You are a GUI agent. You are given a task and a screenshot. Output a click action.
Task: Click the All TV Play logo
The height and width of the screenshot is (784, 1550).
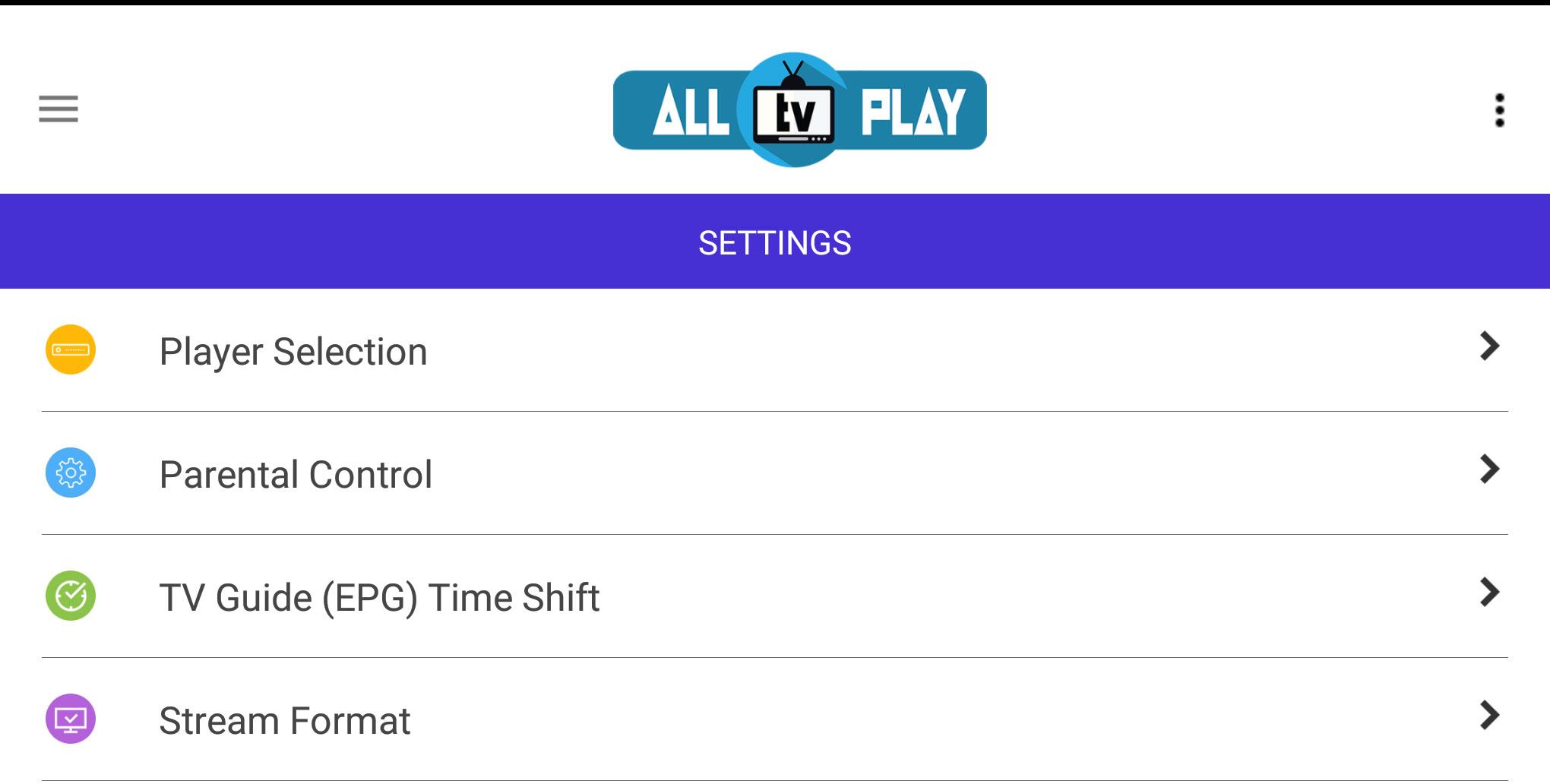[799, 110]
